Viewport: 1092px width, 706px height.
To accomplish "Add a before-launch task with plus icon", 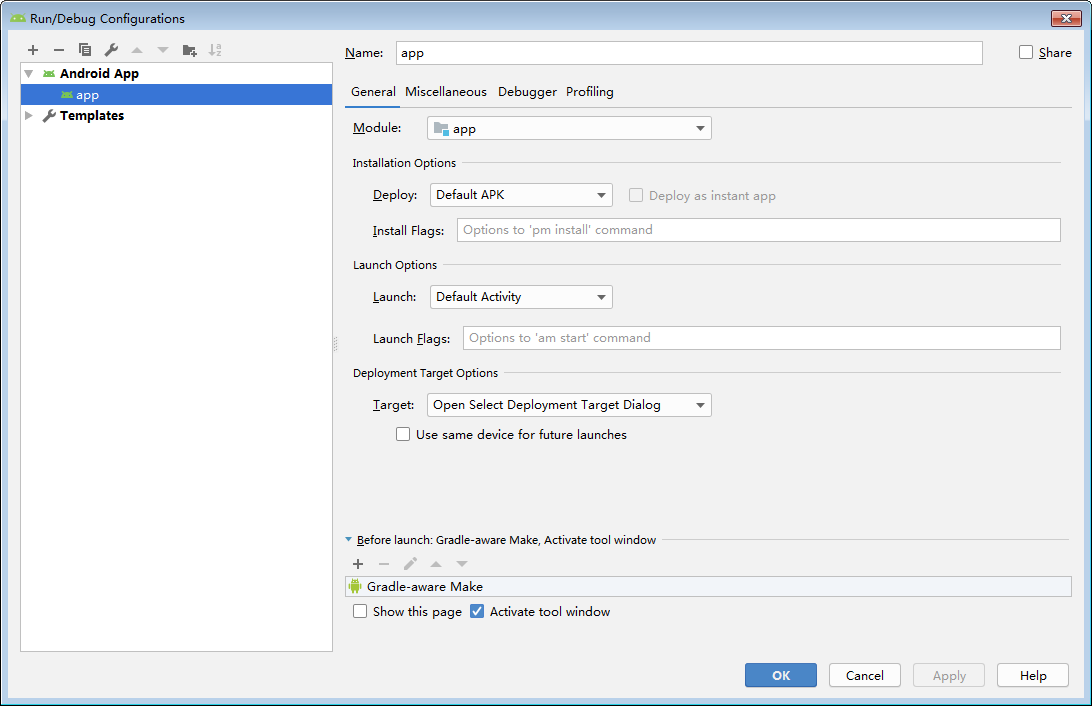I will pyautogui.click(x=358, y=564).
